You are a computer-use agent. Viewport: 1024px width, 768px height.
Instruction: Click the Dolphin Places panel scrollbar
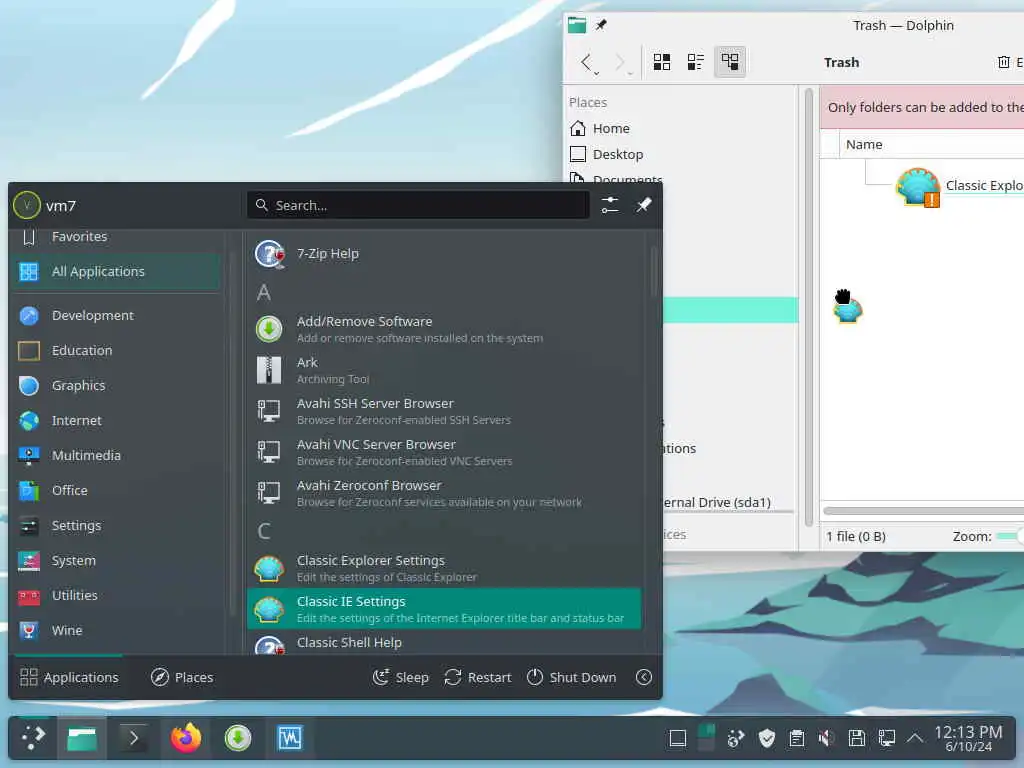[x=808, y=307]
